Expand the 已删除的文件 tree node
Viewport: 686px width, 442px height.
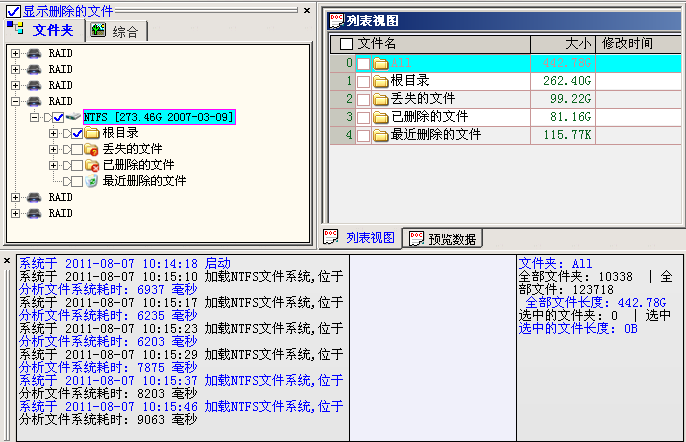coord(53,165)
